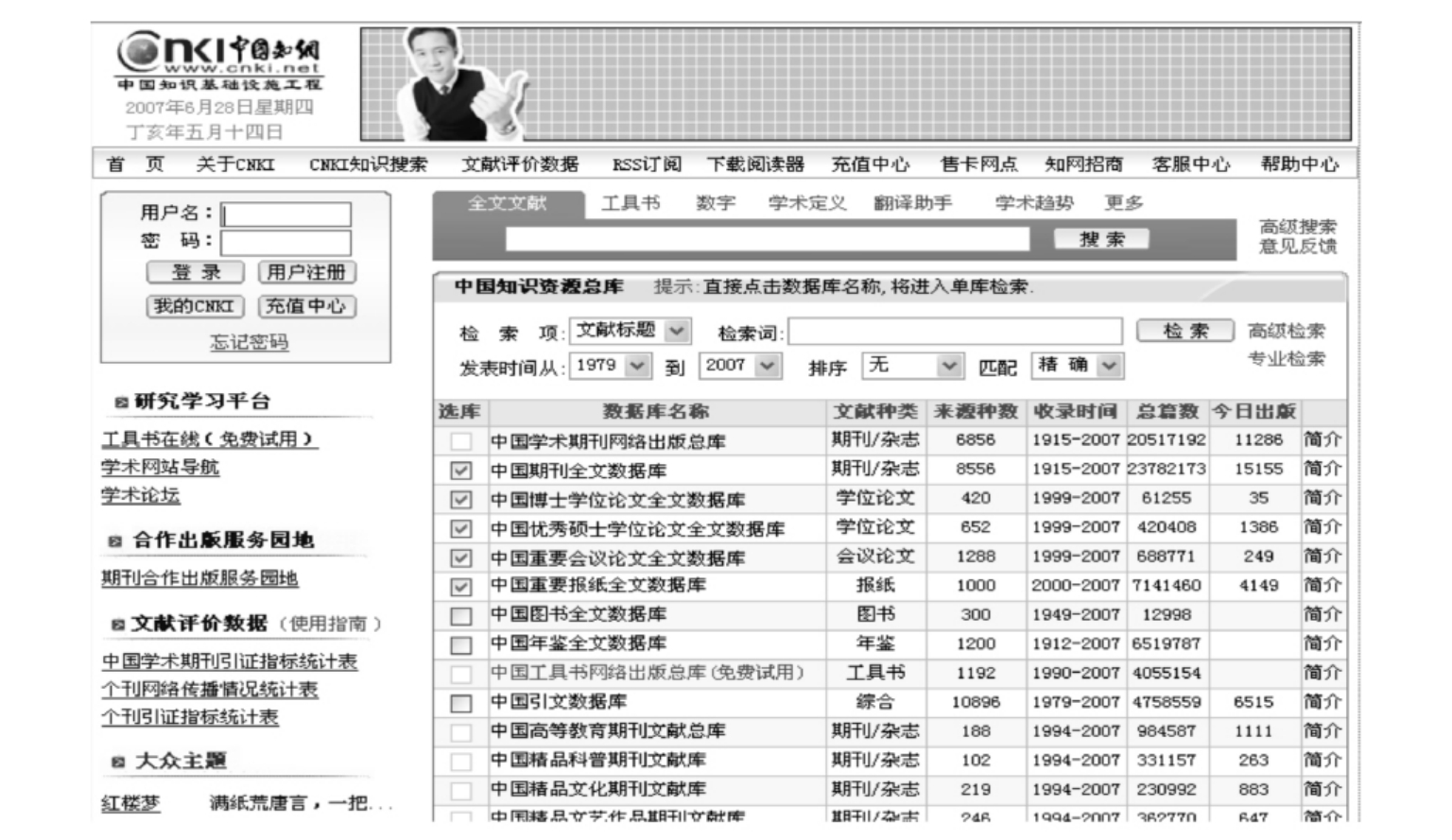Viewport: 1452px width, 840px height.
Task: Uncheck 中国优秀硕士学位论文全文数据库 checkbox
Action: click(460, 529)
